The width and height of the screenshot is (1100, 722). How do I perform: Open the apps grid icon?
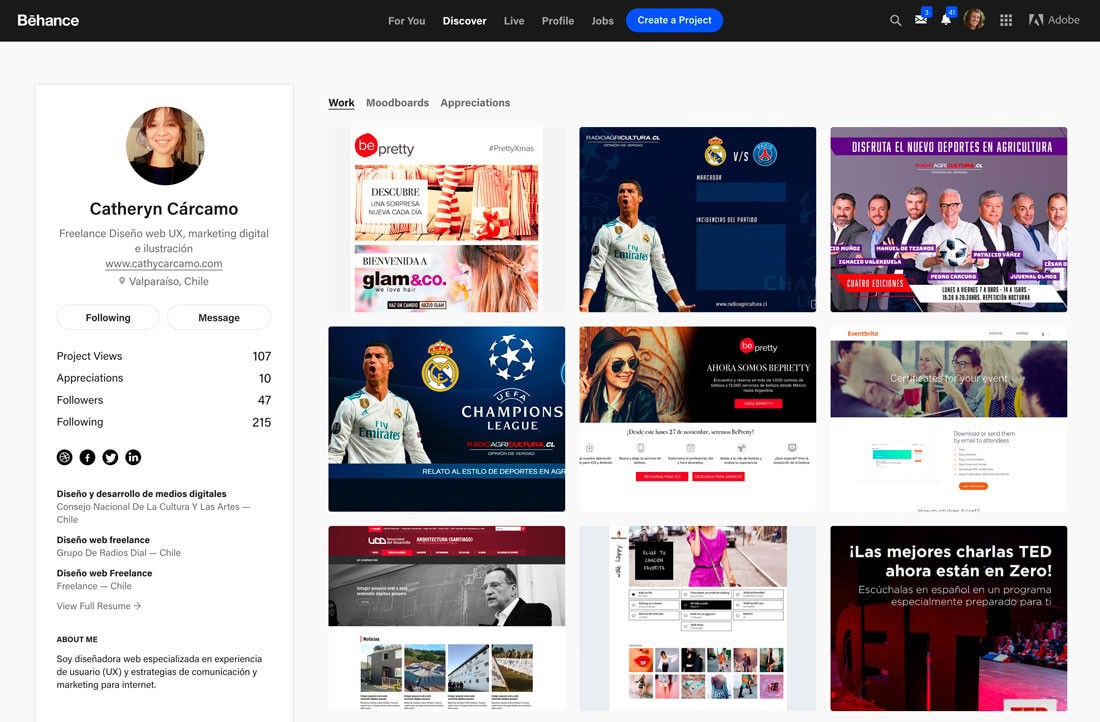click(1006, 20)
